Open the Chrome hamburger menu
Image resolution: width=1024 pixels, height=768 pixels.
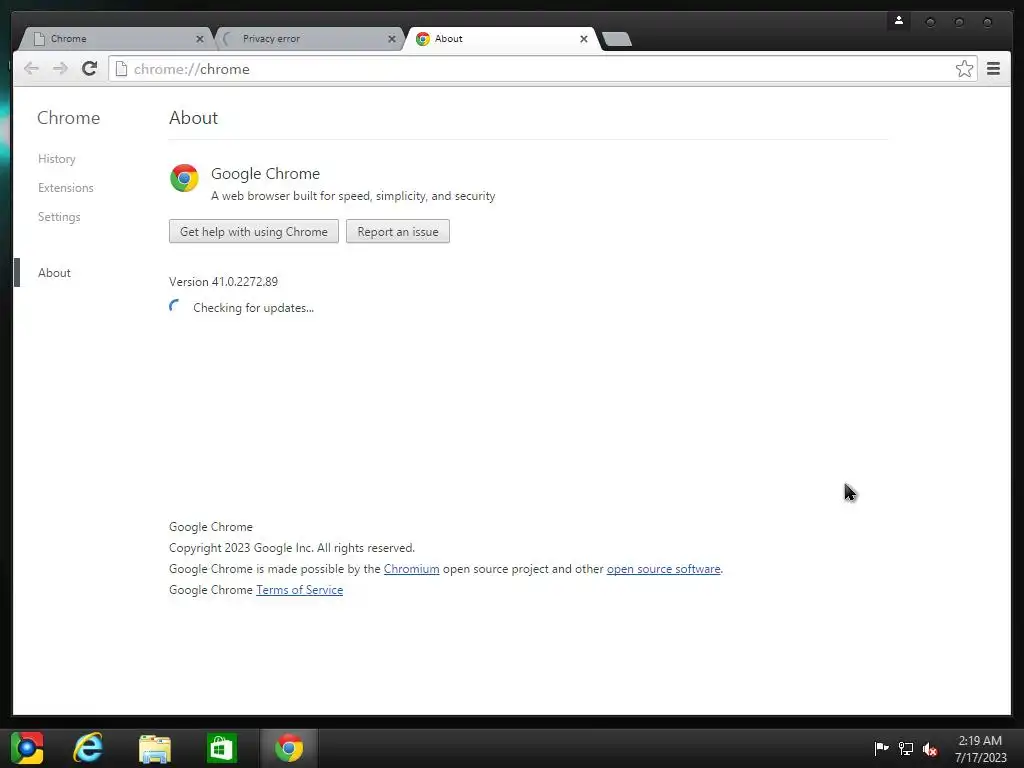tap(993, 69)
